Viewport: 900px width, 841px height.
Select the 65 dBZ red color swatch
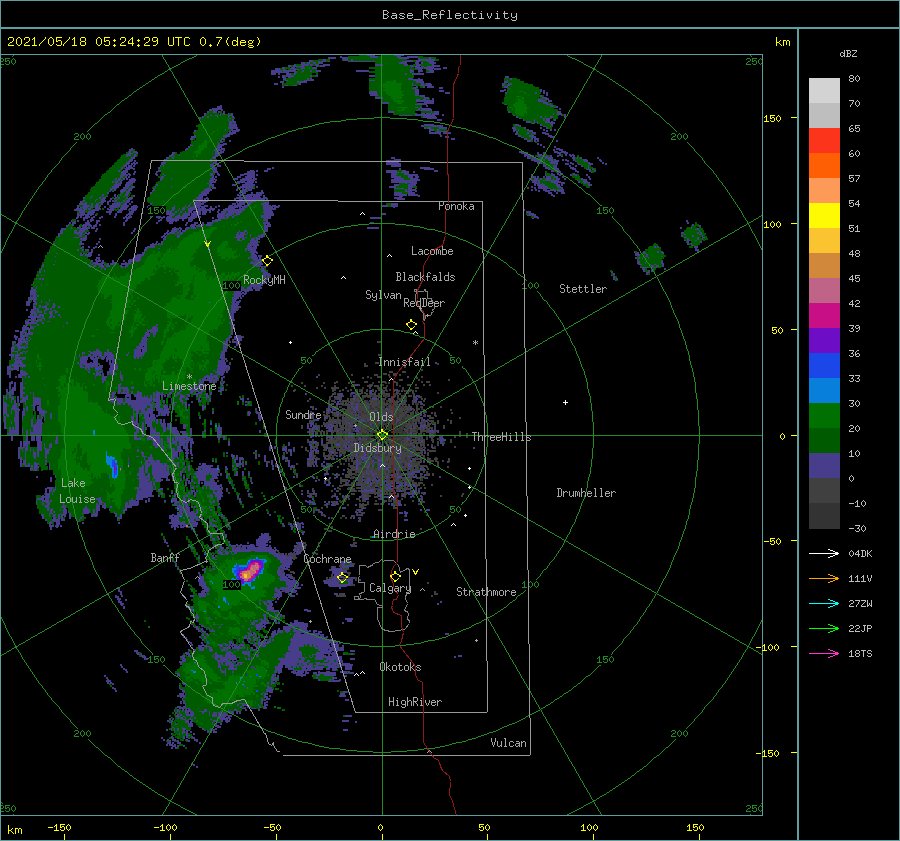coord(824,141)
